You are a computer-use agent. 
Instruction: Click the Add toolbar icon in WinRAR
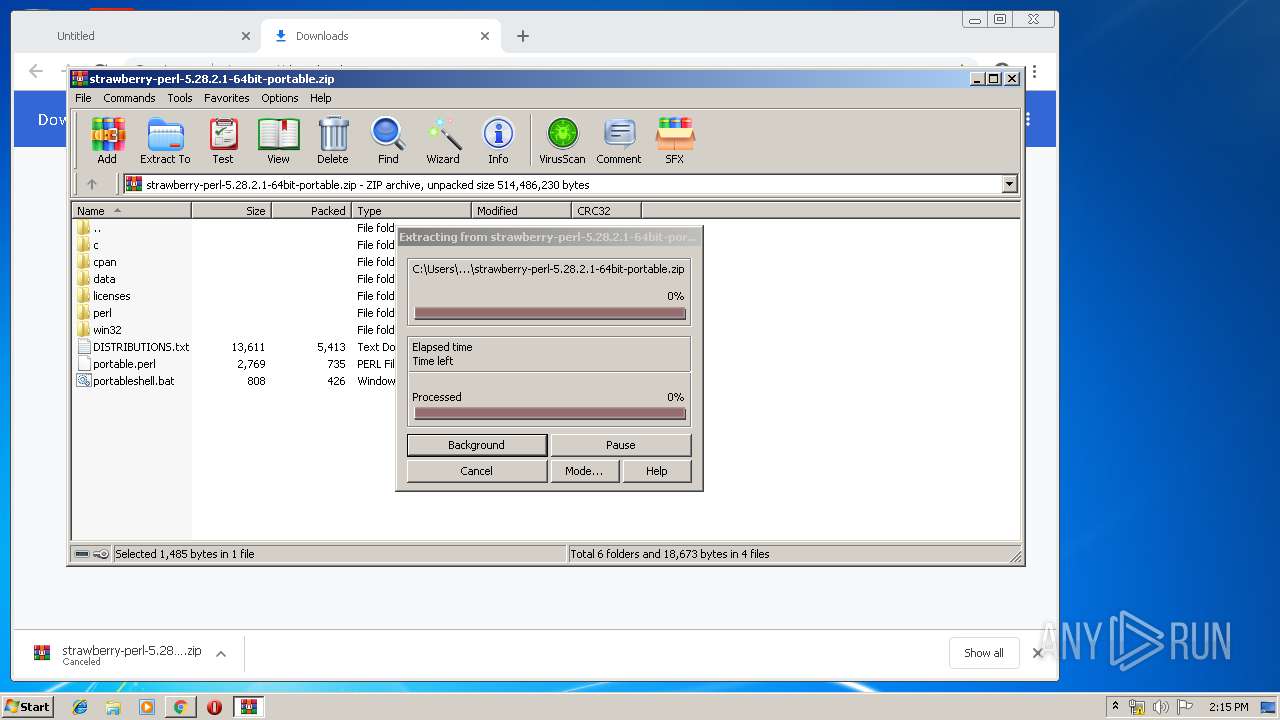(x=107, y=140)
